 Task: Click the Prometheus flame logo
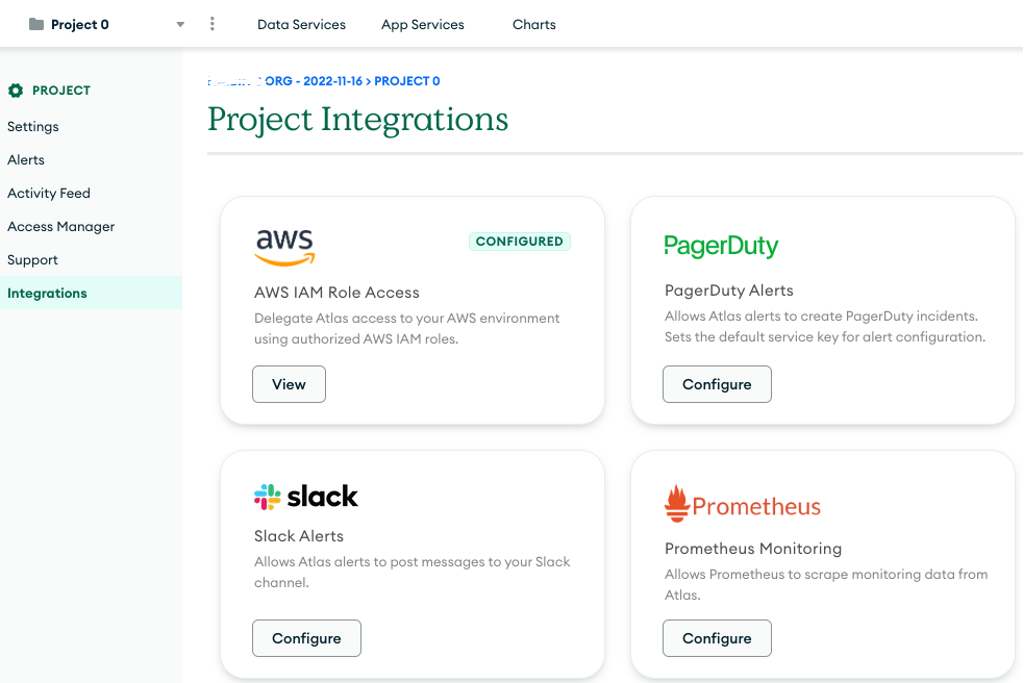pyautogui.click(x=679, y=501)
